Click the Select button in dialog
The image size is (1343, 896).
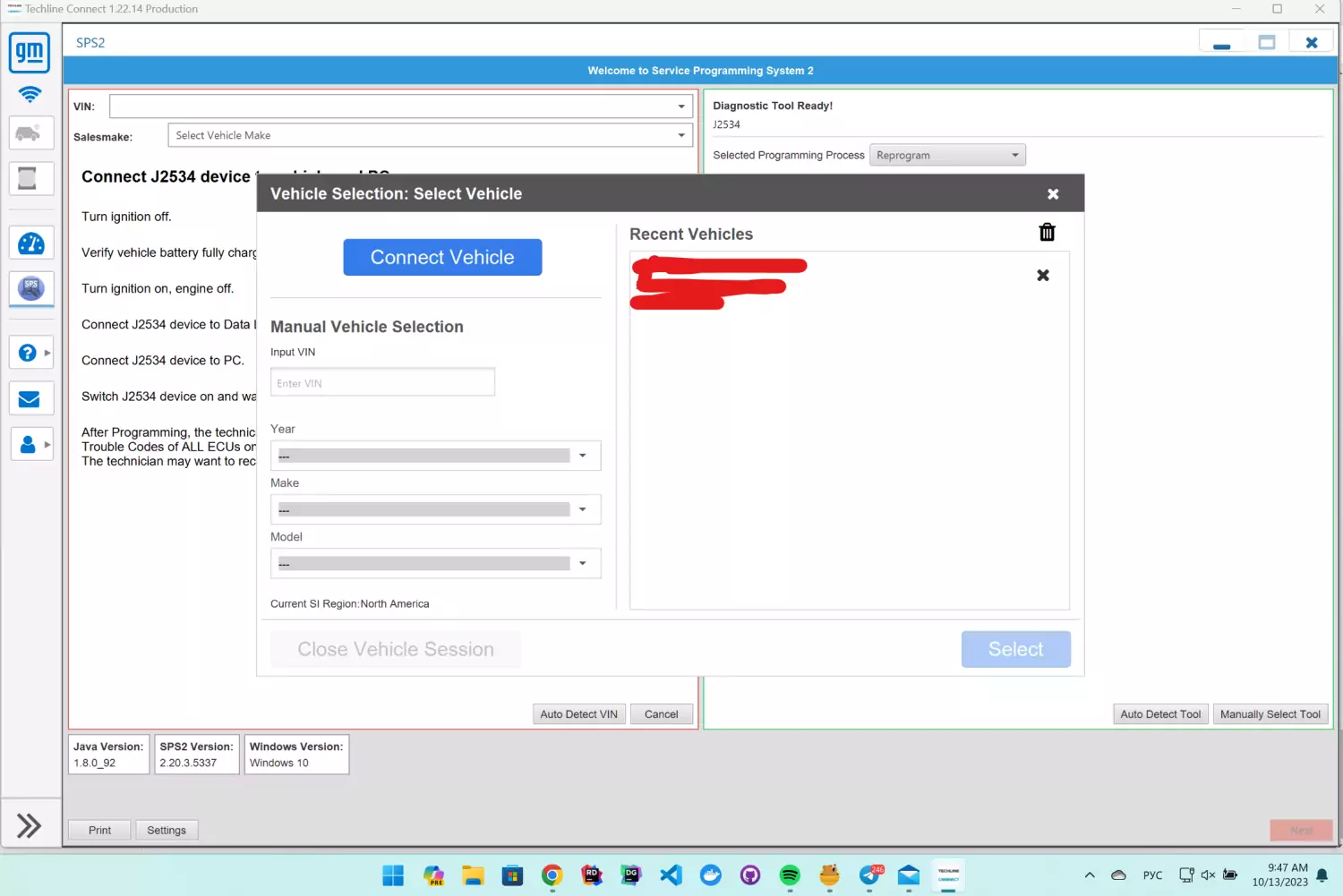[x=1016, y=649]
